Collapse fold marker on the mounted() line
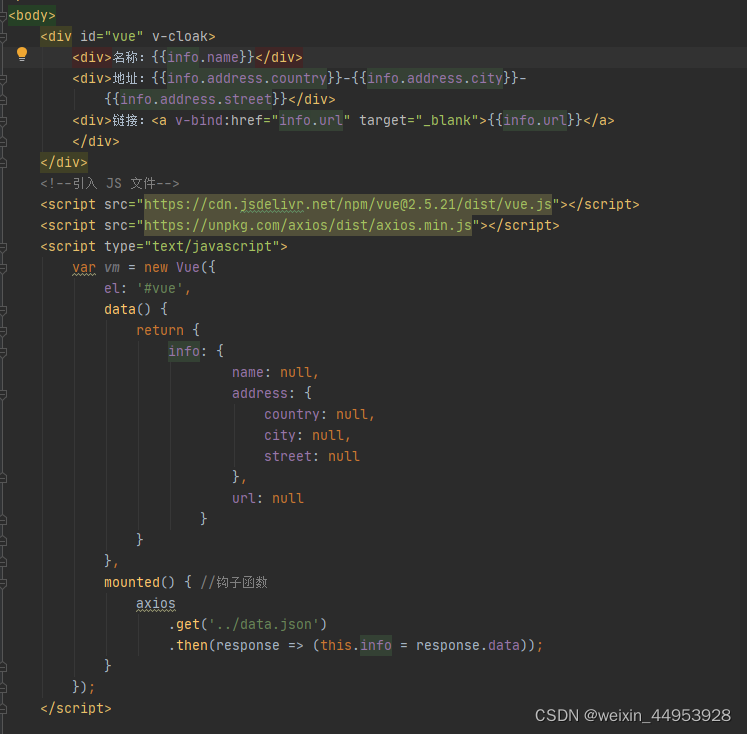Image resolution: width=747 pixels, height=734 pixels. coord(2,583)
